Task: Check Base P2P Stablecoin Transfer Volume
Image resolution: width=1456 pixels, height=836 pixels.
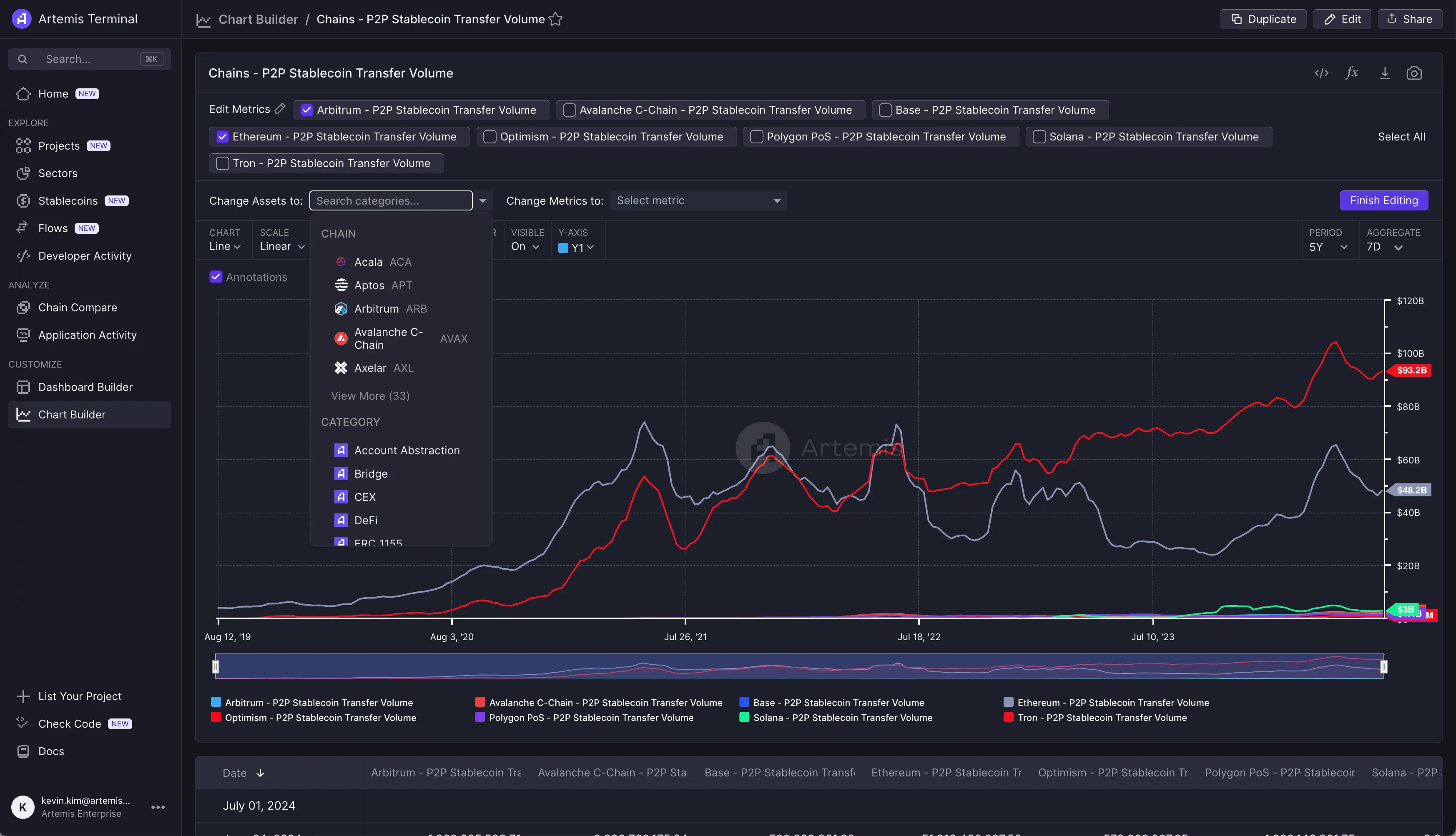Action: 886,110
